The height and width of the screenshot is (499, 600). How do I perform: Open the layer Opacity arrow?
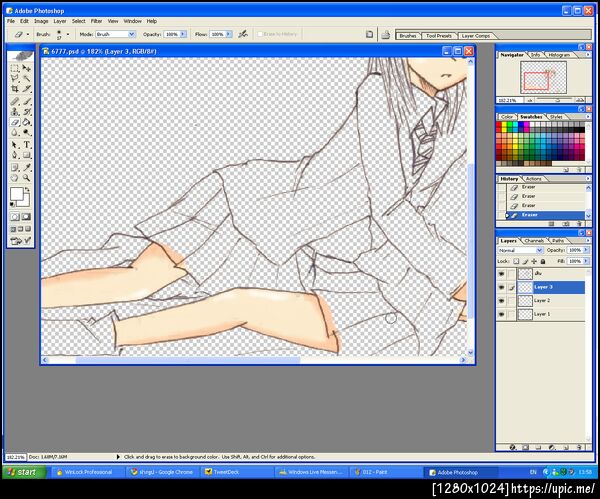pos(586,250)
